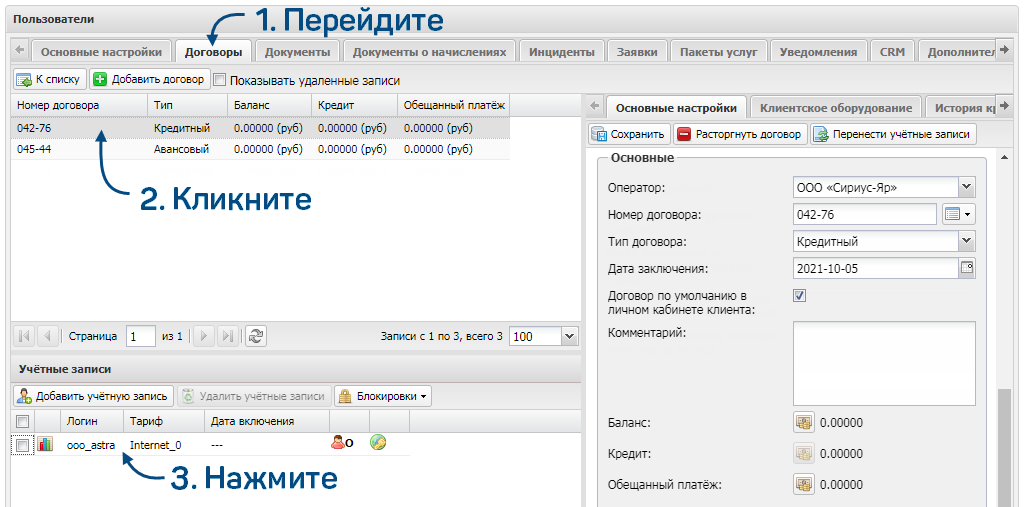Screen dimensions: 1024x507
Task: Go to next page of contracts
Action: point(204,336)
